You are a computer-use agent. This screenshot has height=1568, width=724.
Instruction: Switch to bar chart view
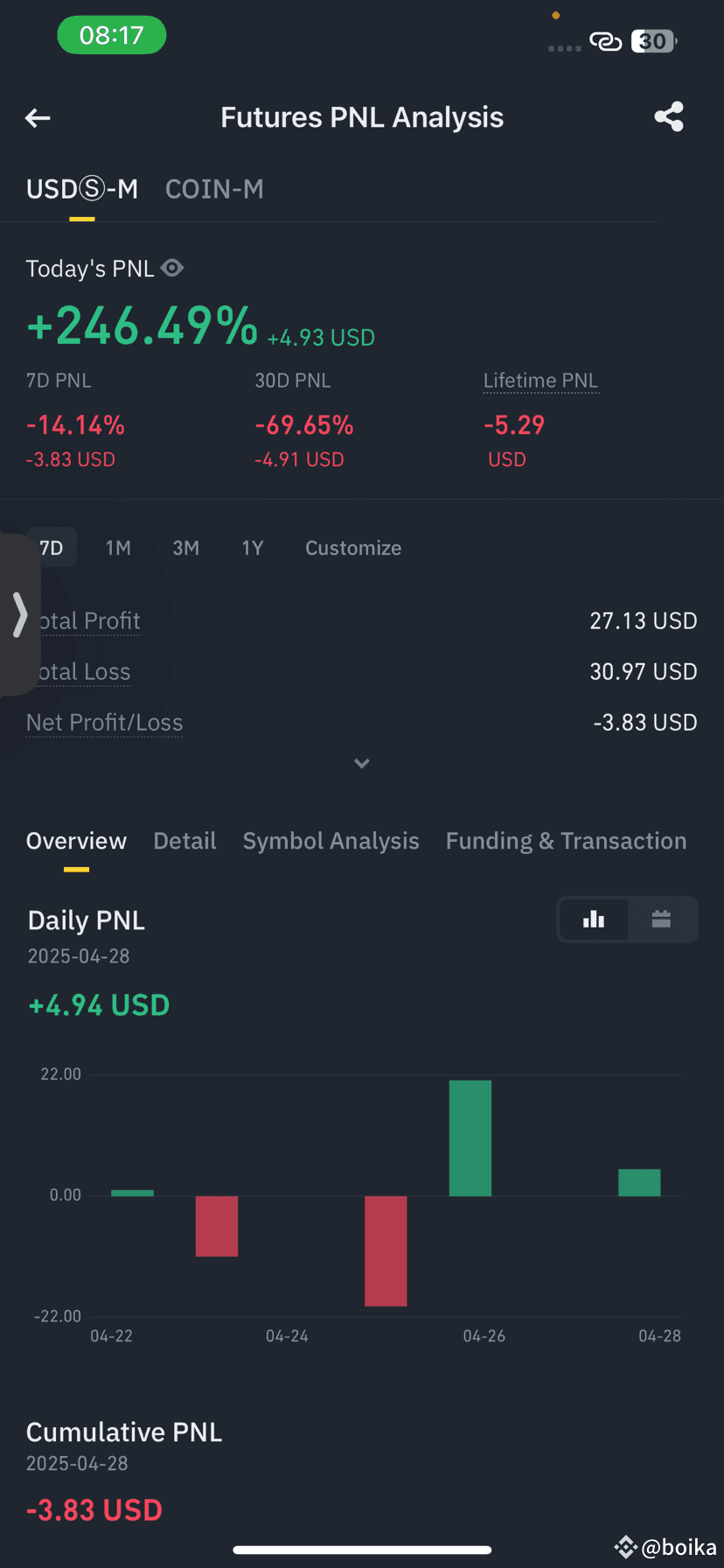tap(594, 919)
